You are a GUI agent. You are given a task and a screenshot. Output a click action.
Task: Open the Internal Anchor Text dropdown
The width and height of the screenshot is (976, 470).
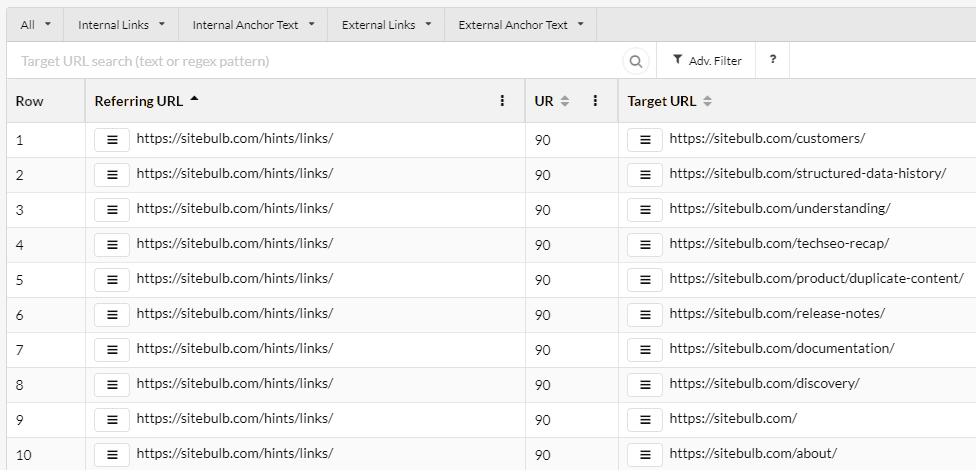[x=253, y=25]
